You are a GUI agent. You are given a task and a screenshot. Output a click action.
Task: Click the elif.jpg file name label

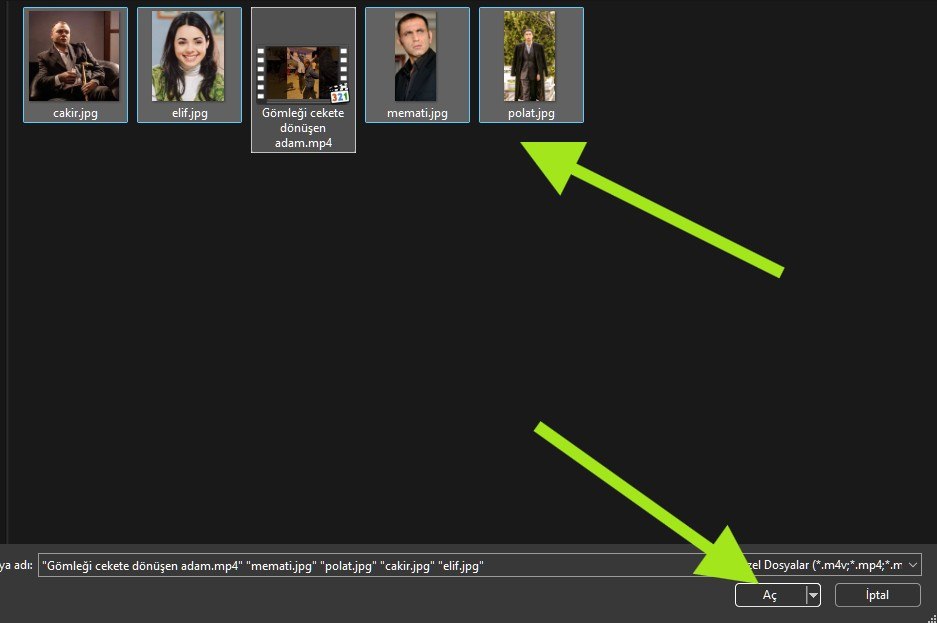[x=189, y=113]
